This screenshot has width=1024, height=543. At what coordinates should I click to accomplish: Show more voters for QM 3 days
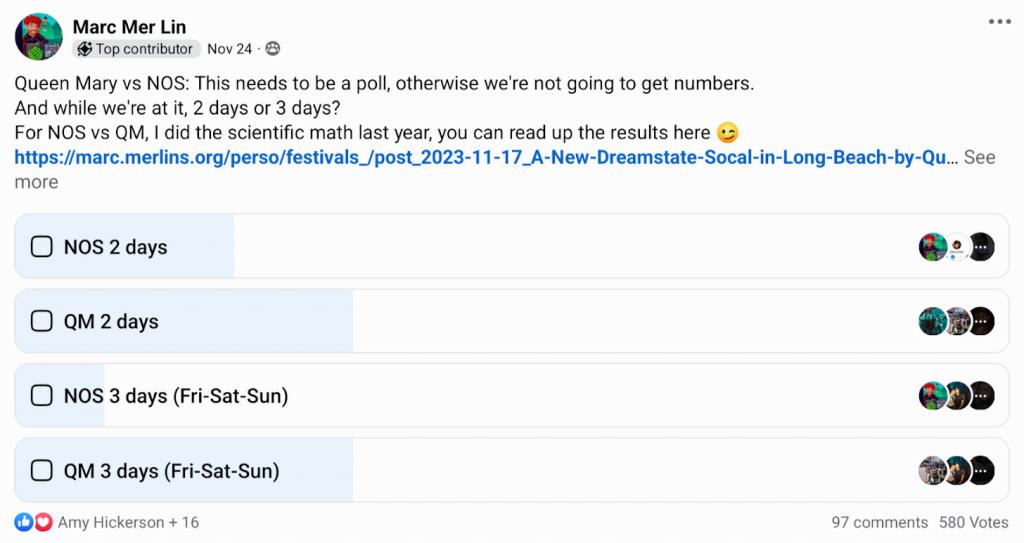[x=981, y=470]
